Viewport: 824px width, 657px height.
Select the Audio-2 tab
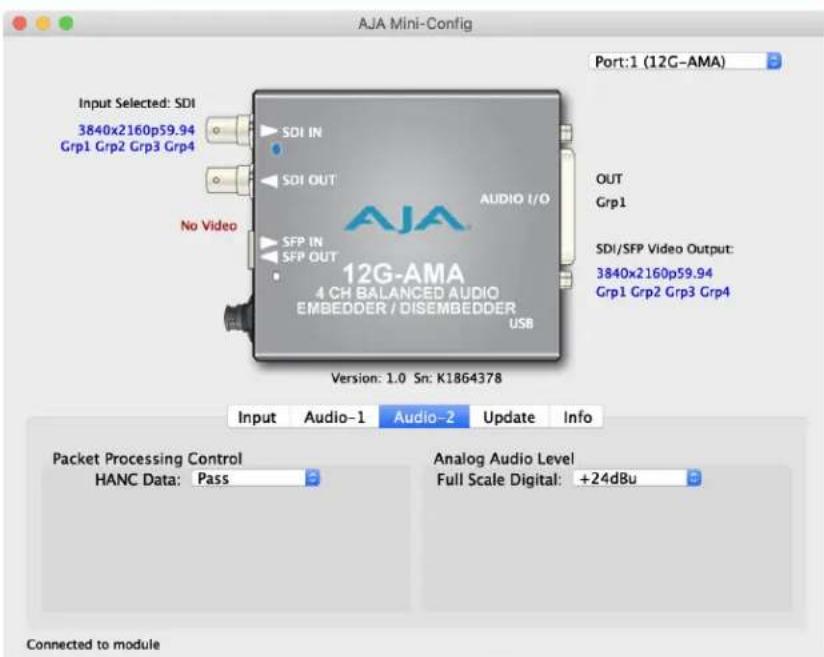[x=424, y=417]
